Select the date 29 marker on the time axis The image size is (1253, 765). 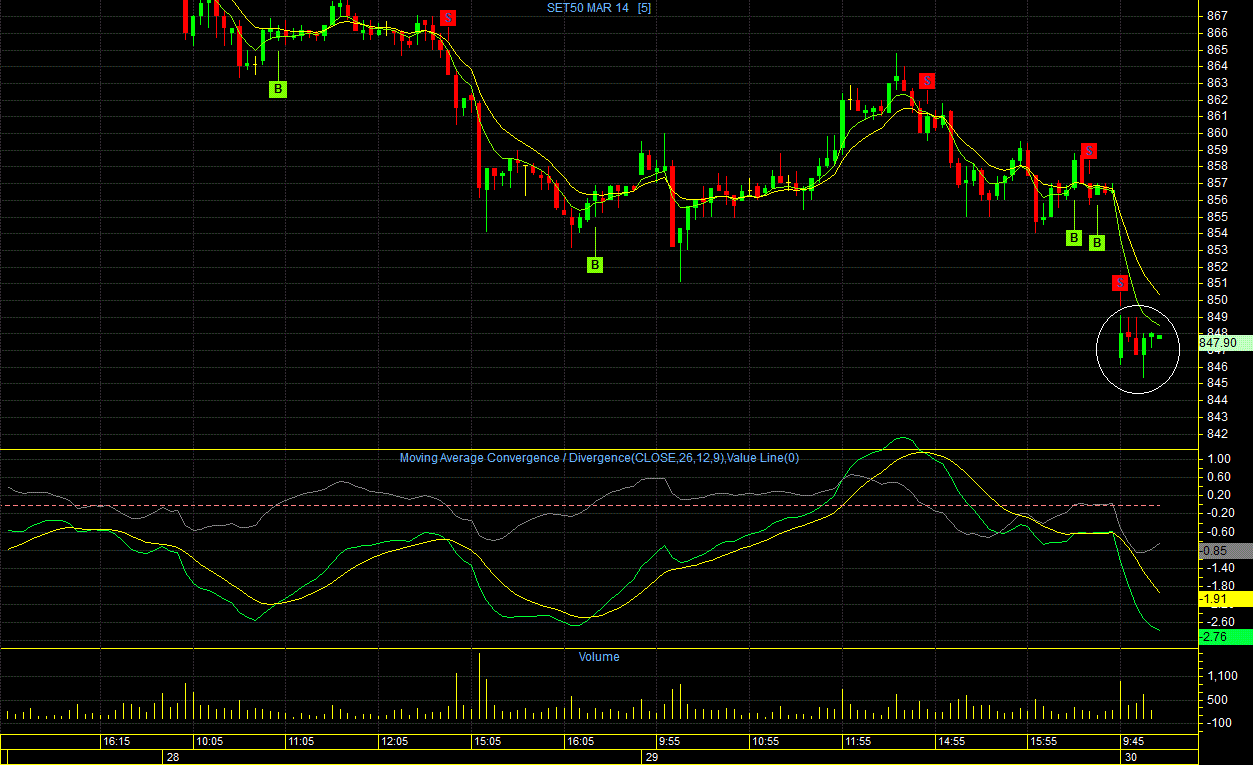click(651, 758)
